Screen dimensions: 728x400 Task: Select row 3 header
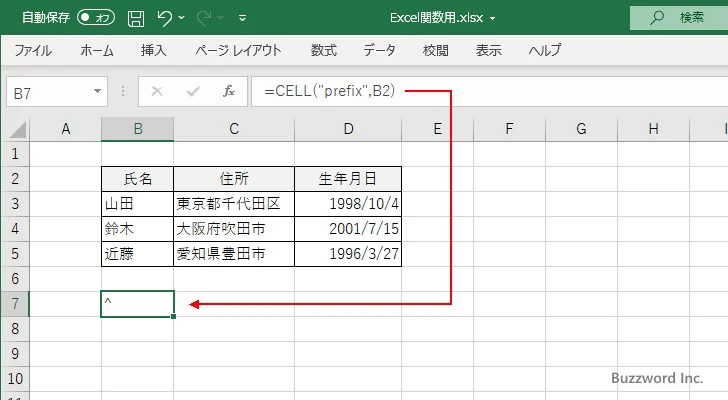click(15, 204)
